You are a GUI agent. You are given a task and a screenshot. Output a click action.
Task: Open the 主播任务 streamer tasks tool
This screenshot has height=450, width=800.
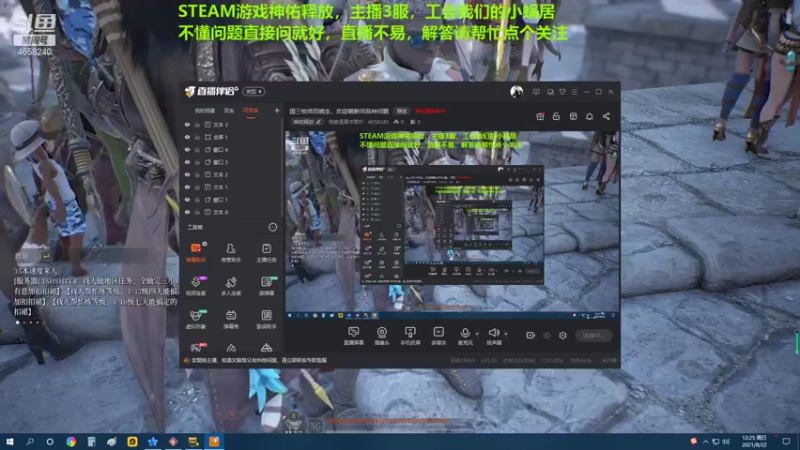[x=266, y=252]
